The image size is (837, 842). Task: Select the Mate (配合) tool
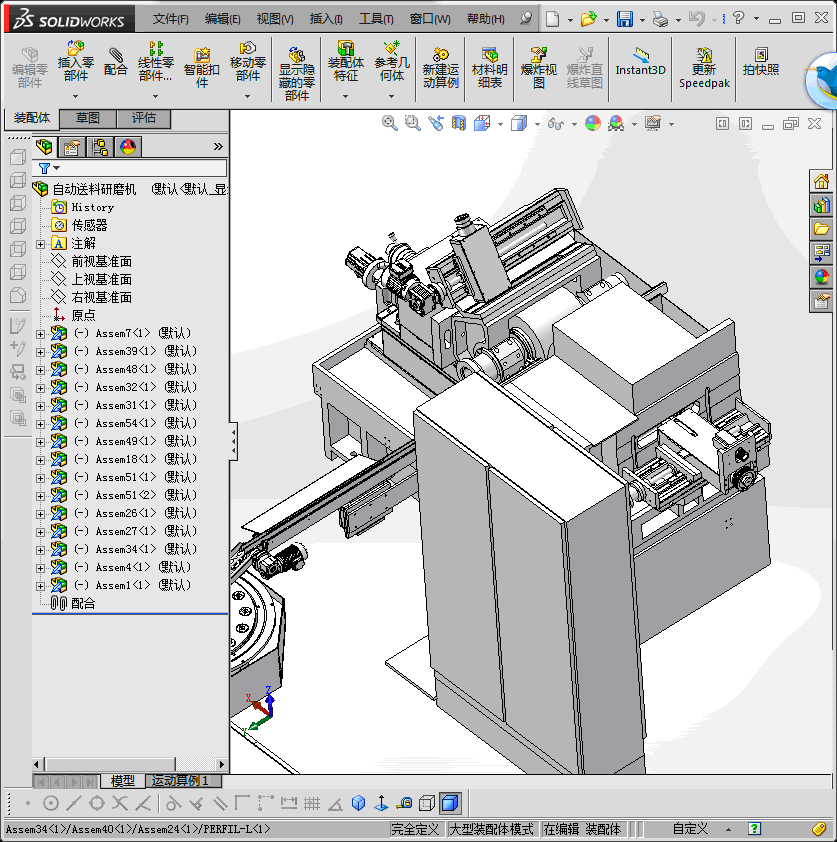click(116, 62)
